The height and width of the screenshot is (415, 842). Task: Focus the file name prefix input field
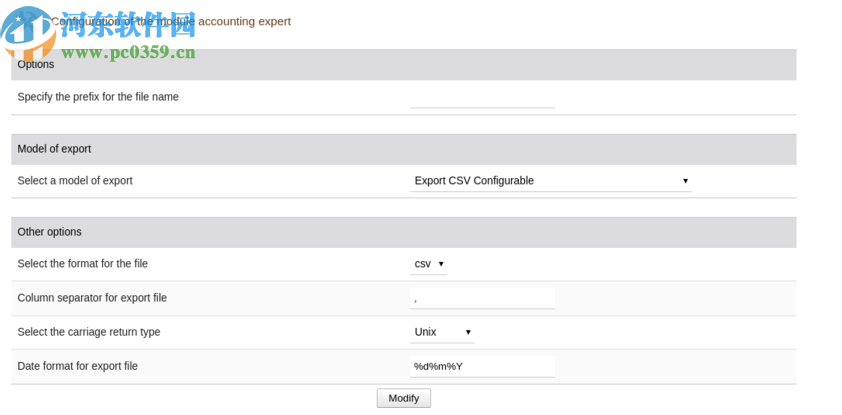tap(482, 97)
